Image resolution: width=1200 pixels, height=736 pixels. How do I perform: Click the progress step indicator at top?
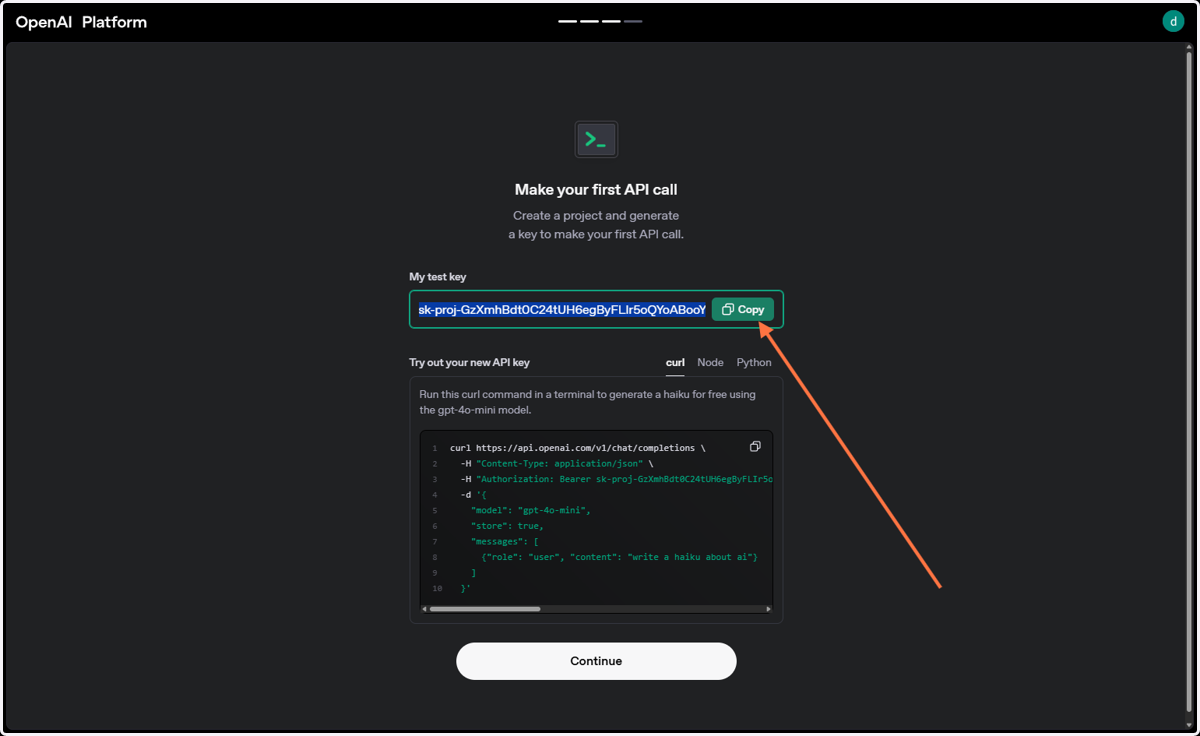(600, 21)
